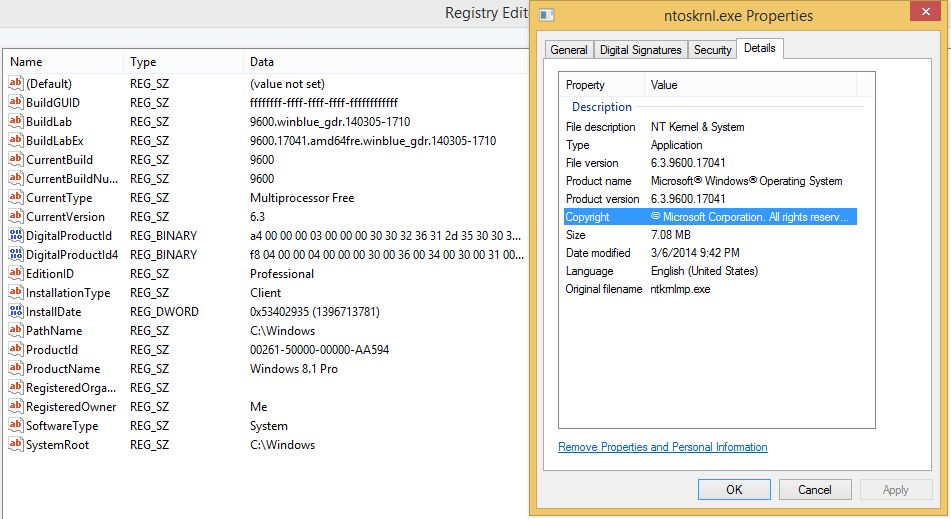Open Remove Properties and Personal Information link
951x519 pixels.
click(662, 447)
